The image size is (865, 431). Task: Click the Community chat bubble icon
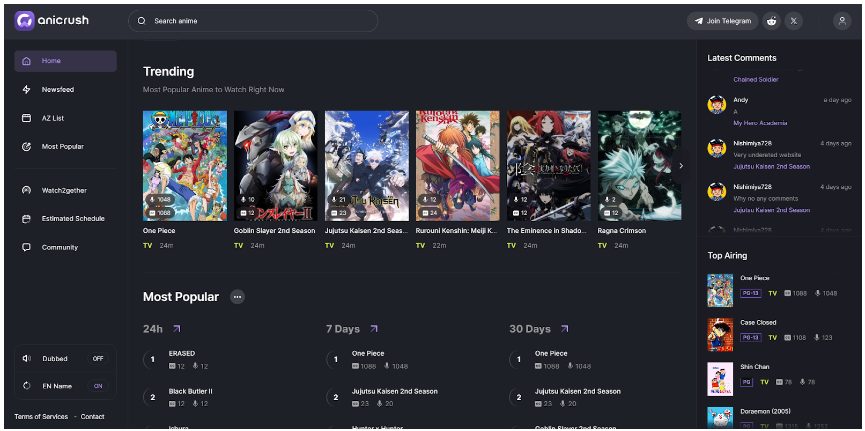pos(26,247)
